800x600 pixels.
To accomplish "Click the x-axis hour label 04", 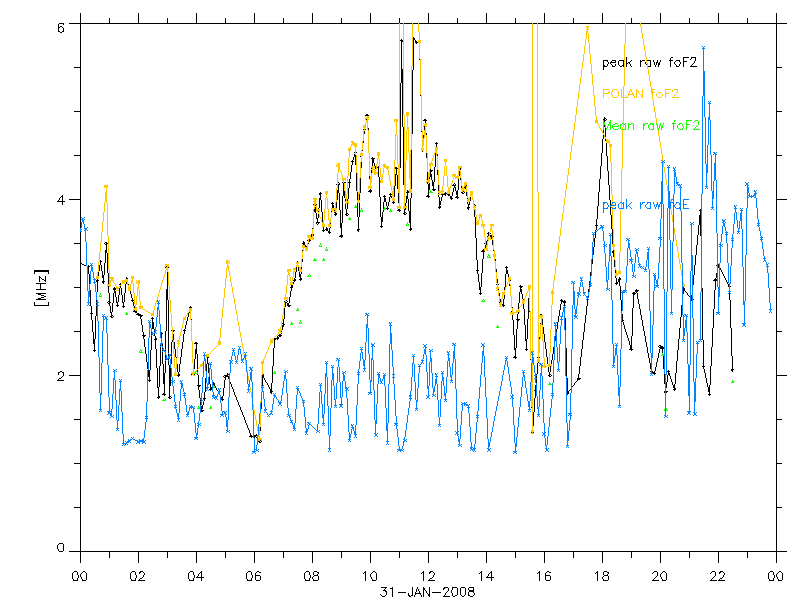I will (x=195, y=577).
